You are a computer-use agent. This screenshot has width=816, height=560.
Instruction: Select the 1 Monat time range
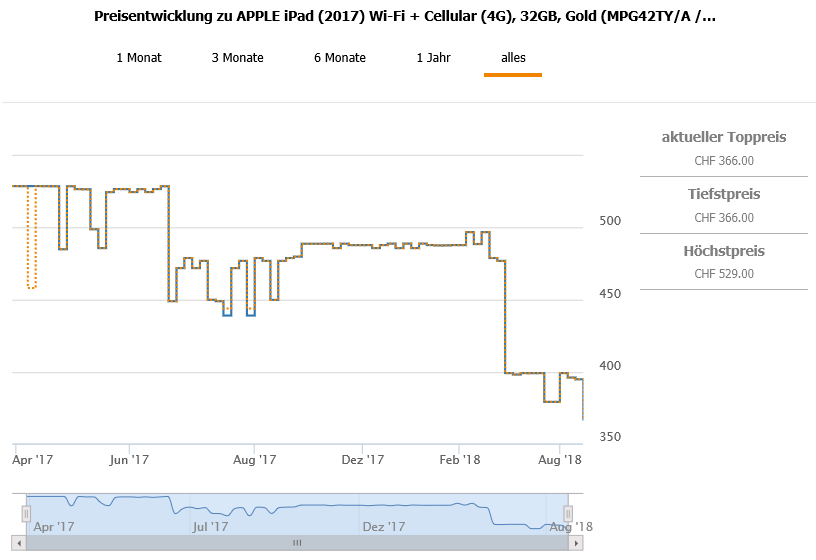139,58
